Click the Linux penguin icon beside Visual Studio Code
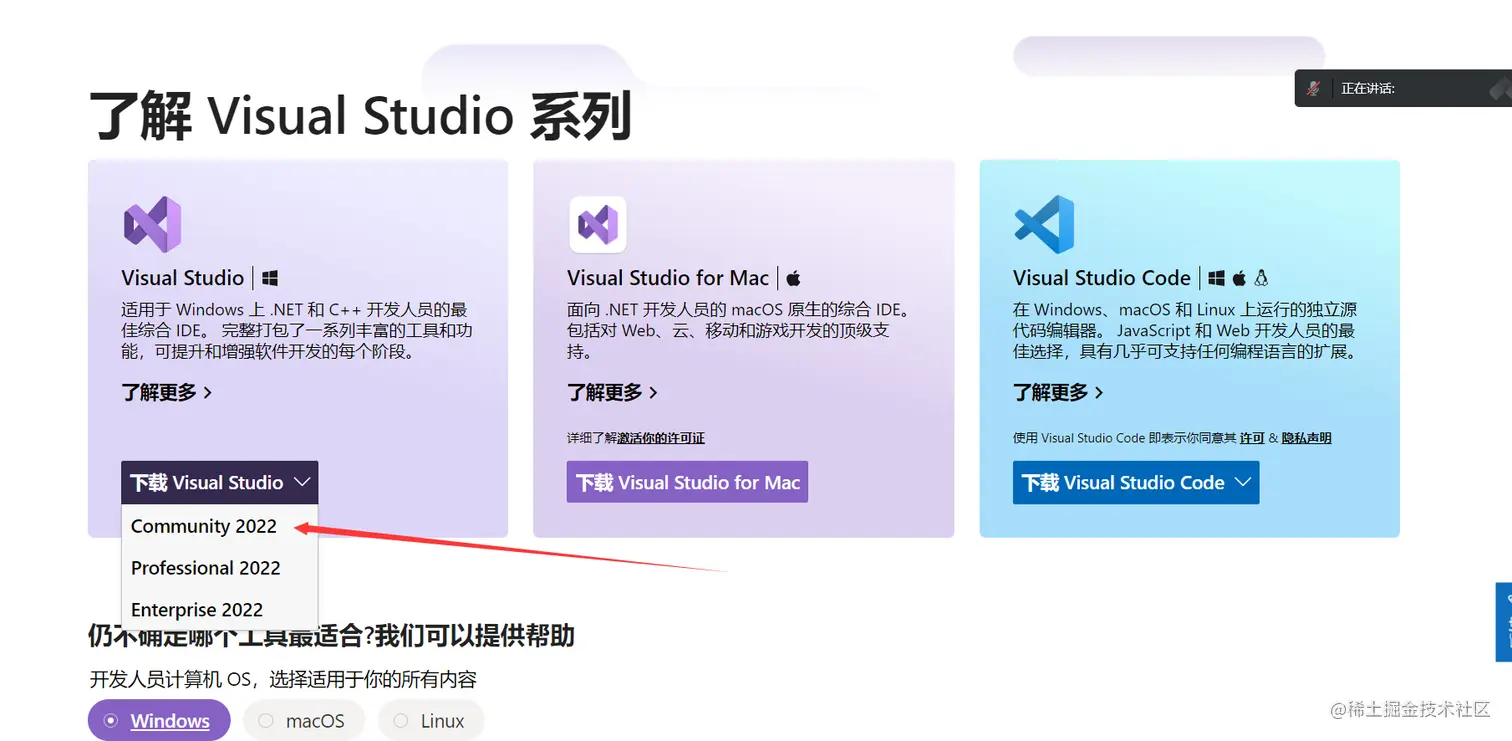This screenshot has height=741, width=1512. pyautogui.click(x=1261, y=278)
